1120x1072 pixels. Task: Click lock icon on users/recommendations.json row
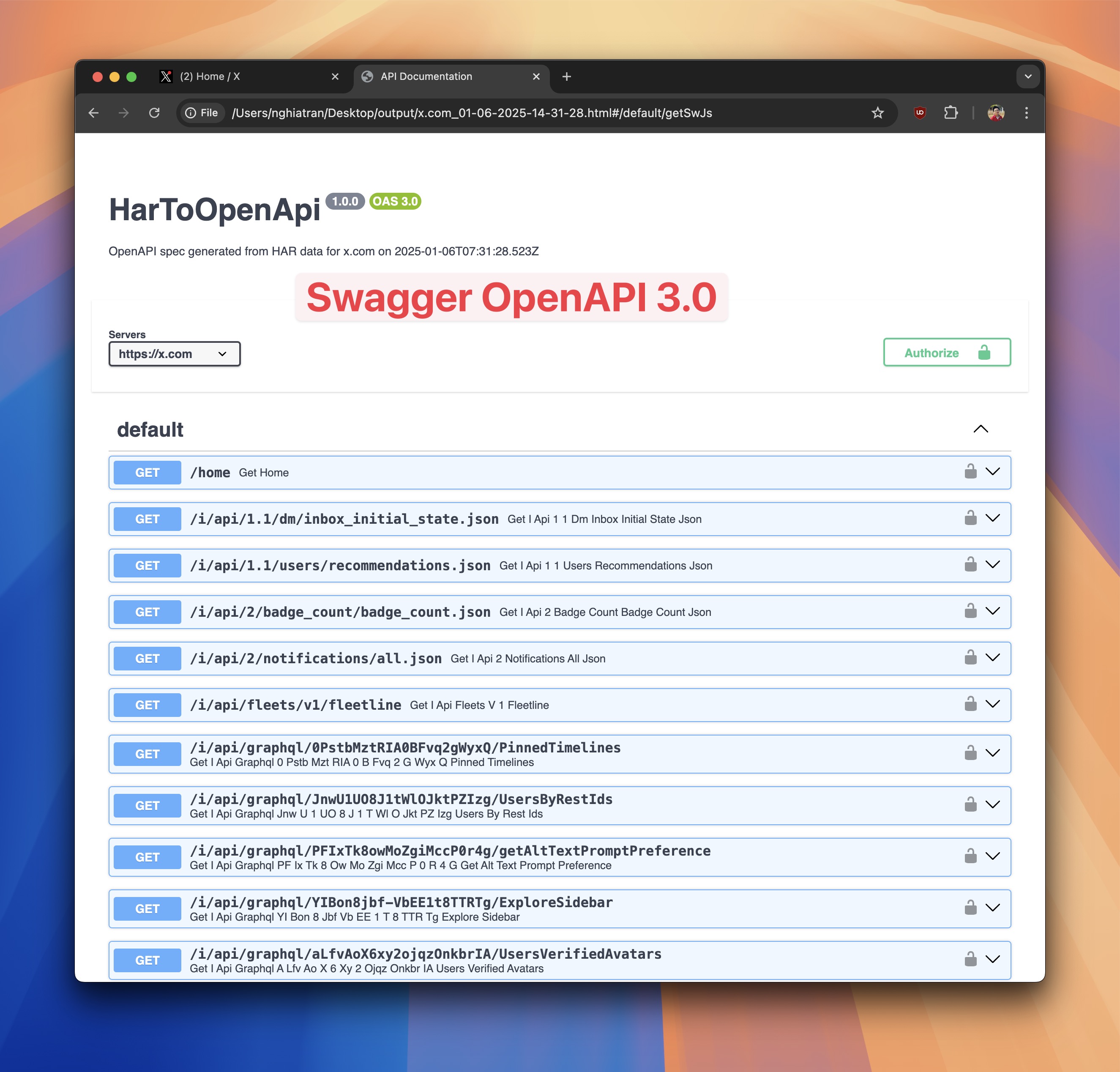coord(970,564)
